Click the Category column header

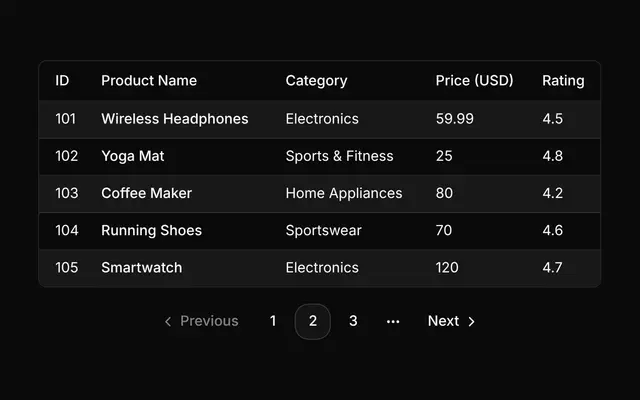click(x=316, y=81)
